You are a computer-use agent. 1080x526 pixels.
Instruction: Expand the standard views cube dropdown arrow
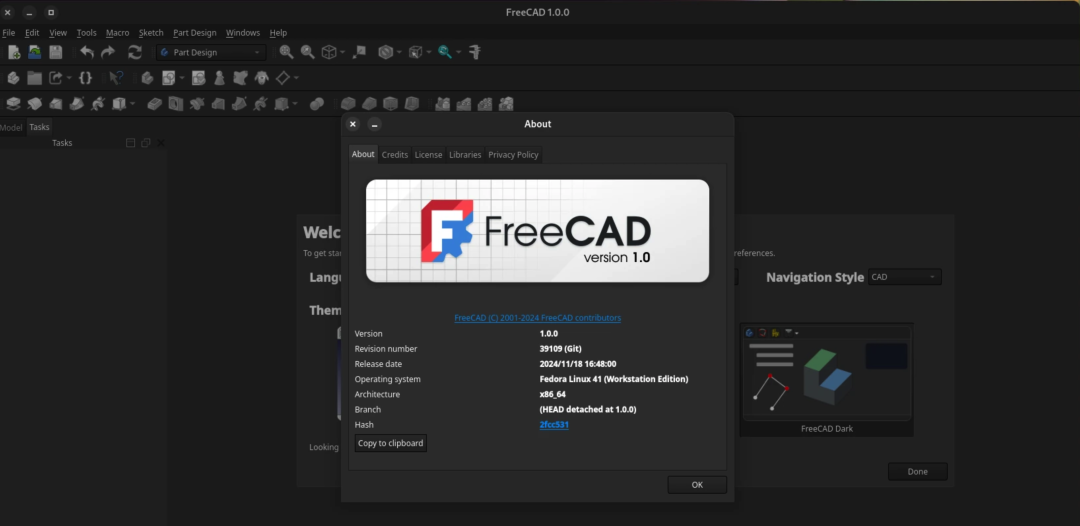pyautogui.click(x=342, y=52)
